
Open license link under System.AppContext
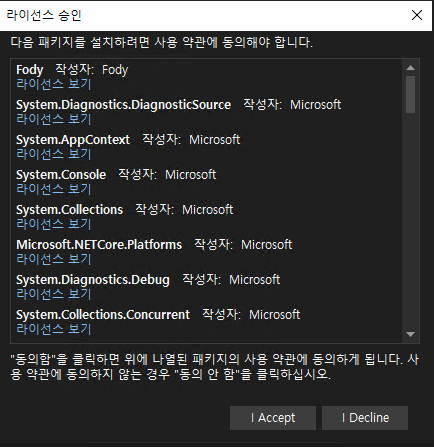tap(54, 154)
